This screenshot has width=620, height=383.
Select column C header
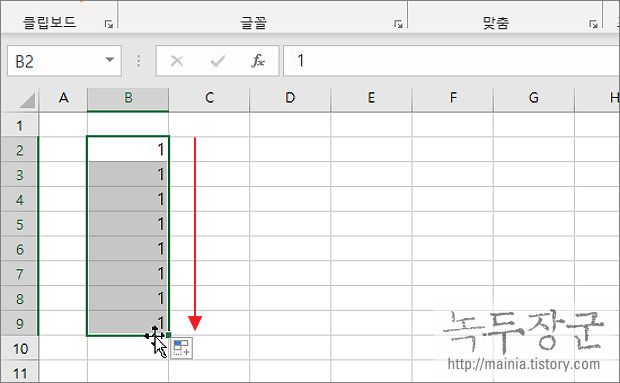point(209,98)
